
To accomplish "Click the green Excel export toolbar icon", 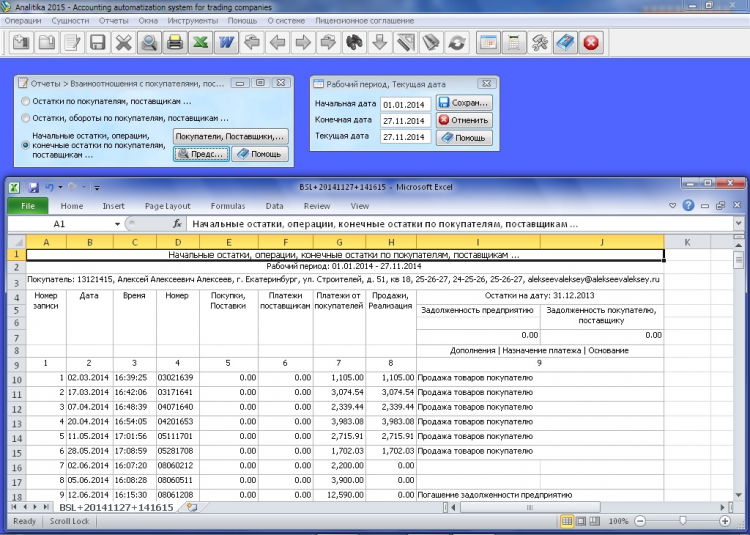I will coord(200,43).
